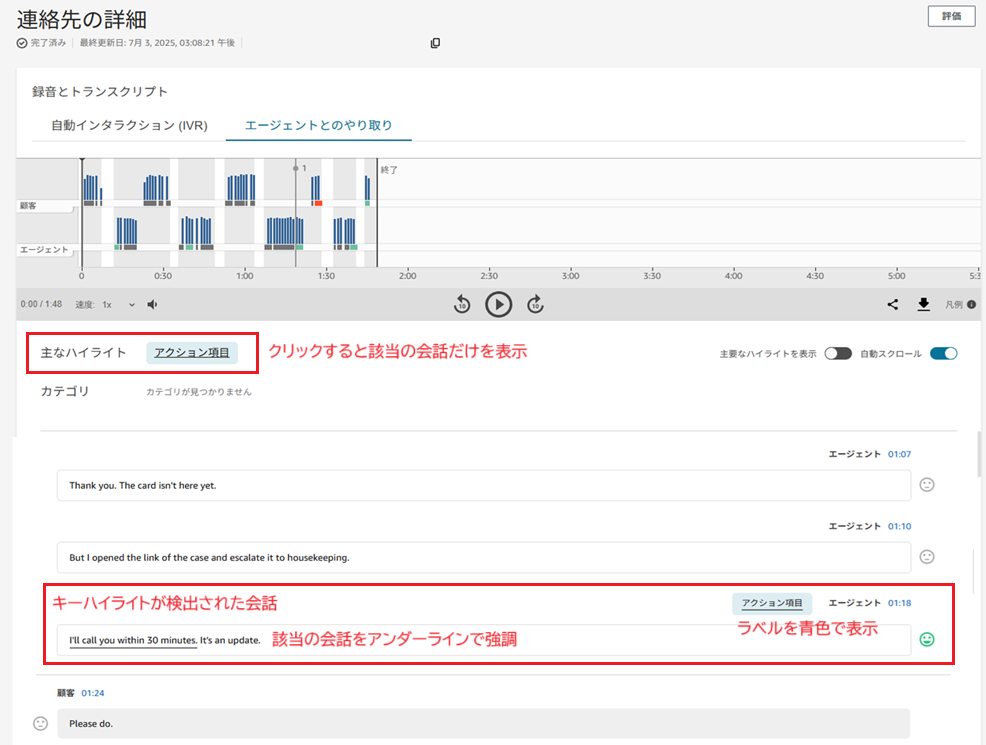
Task: Click green smiley next to '30 minutes' message
Action: tap(927, 639)
